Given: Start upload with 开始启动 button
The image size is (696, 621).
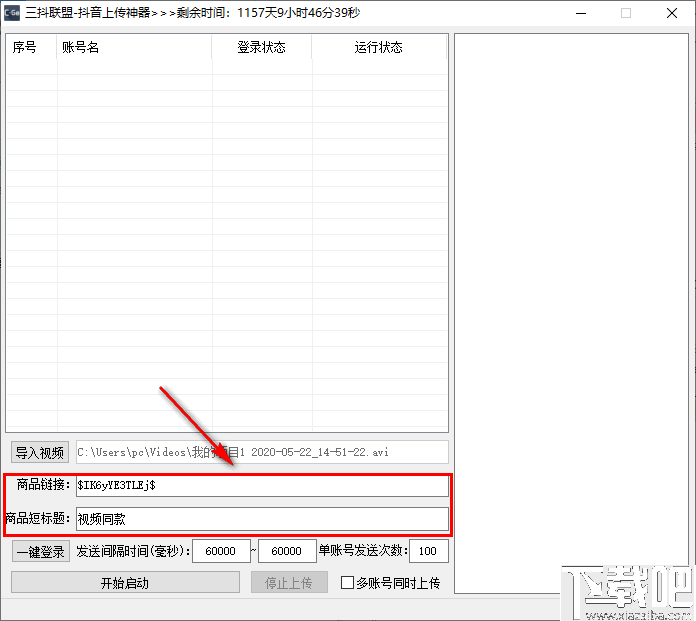Looking at the screenshot, I should coord(125,582).
